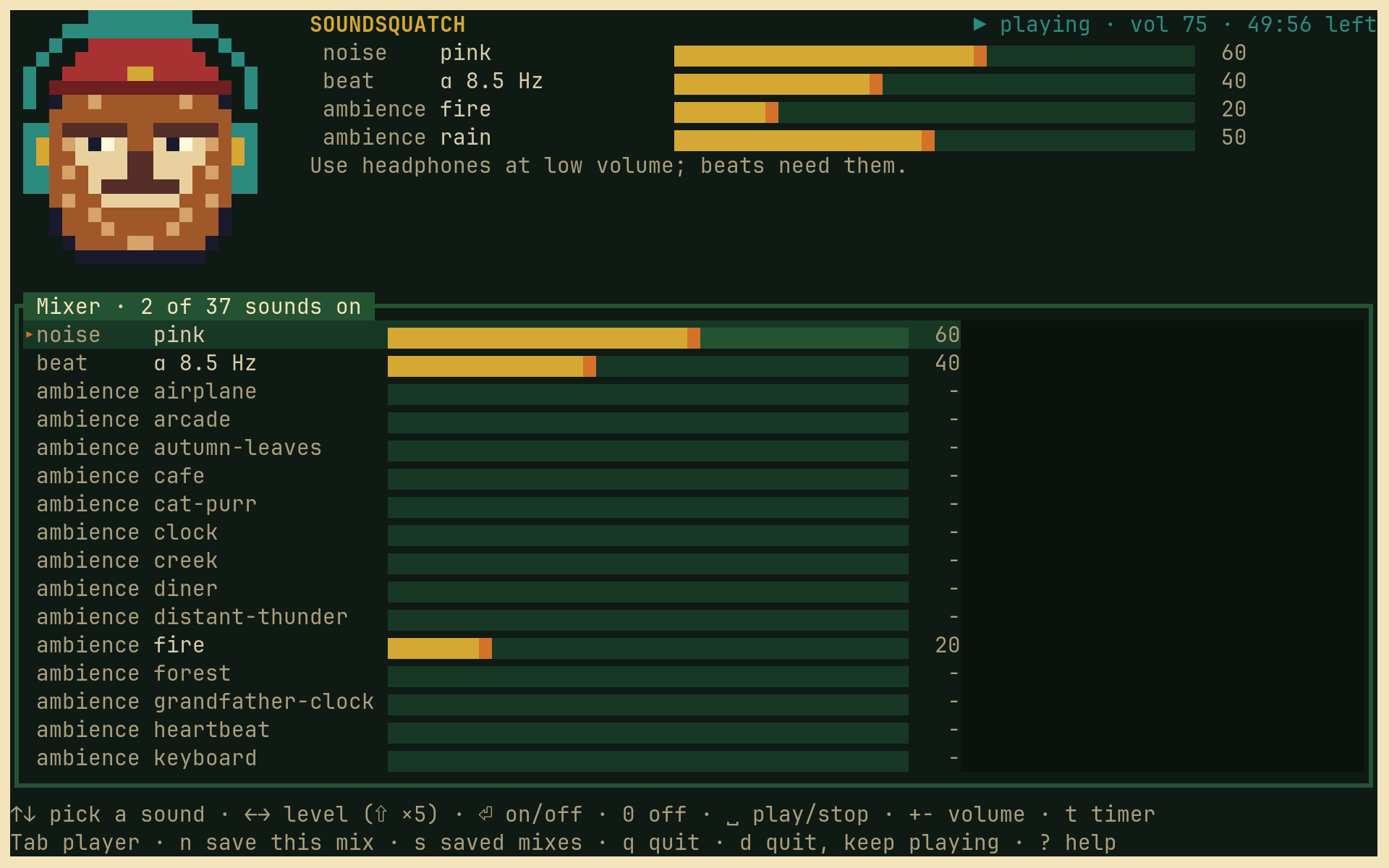The width and height of the screenshot is (1389, 868).
Task: Select the ambience distant-thunder row
Action: tap(492, 617)
